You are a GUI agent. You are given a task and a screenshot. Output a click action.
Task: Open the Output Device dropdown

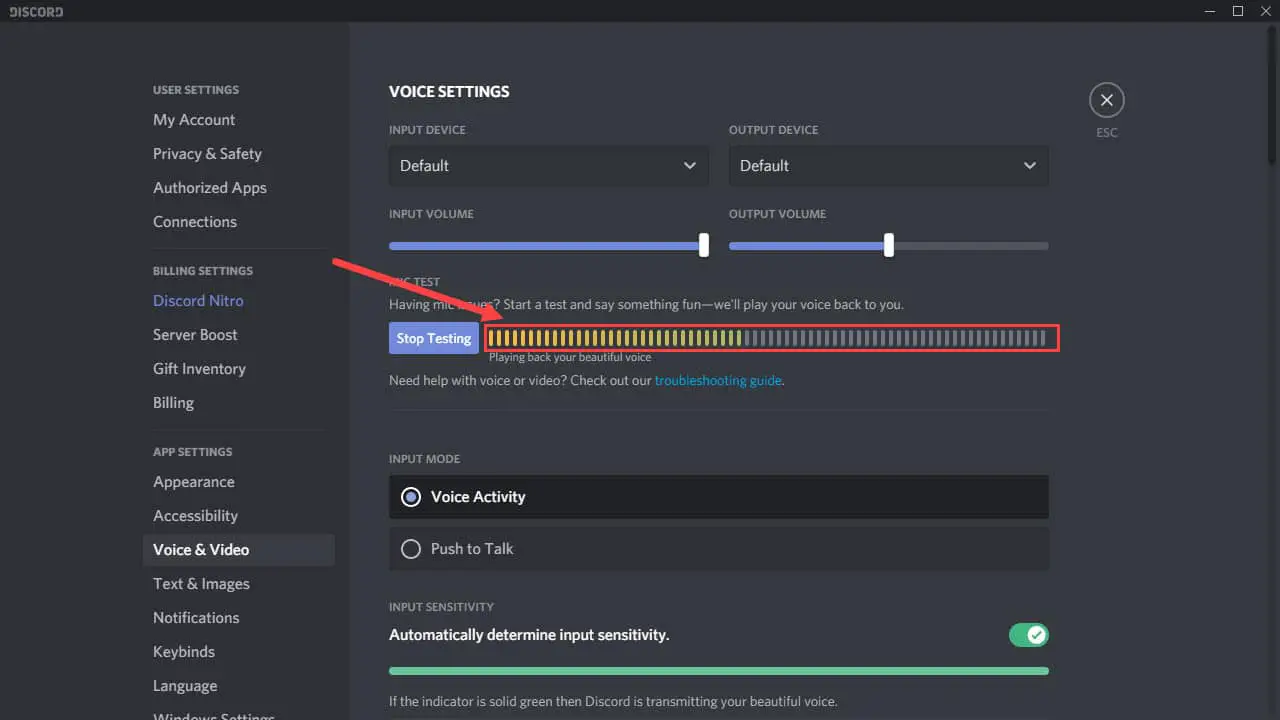point(889,166)
